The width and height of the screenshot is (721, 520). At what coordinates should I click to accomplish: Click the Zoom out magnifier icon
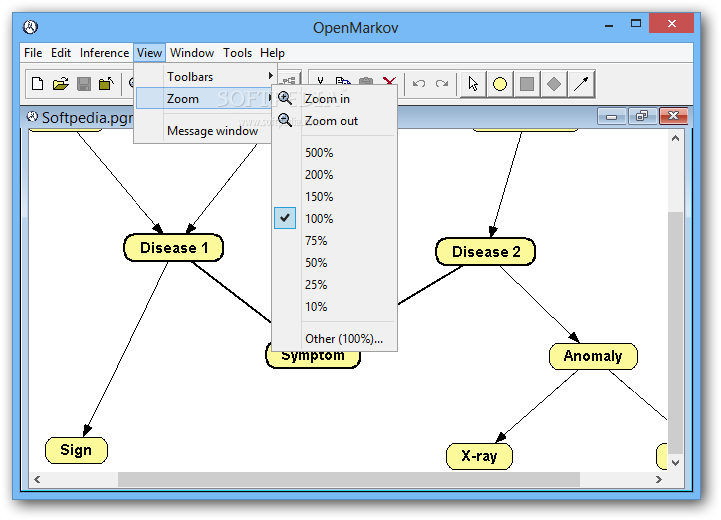(285, 120)
